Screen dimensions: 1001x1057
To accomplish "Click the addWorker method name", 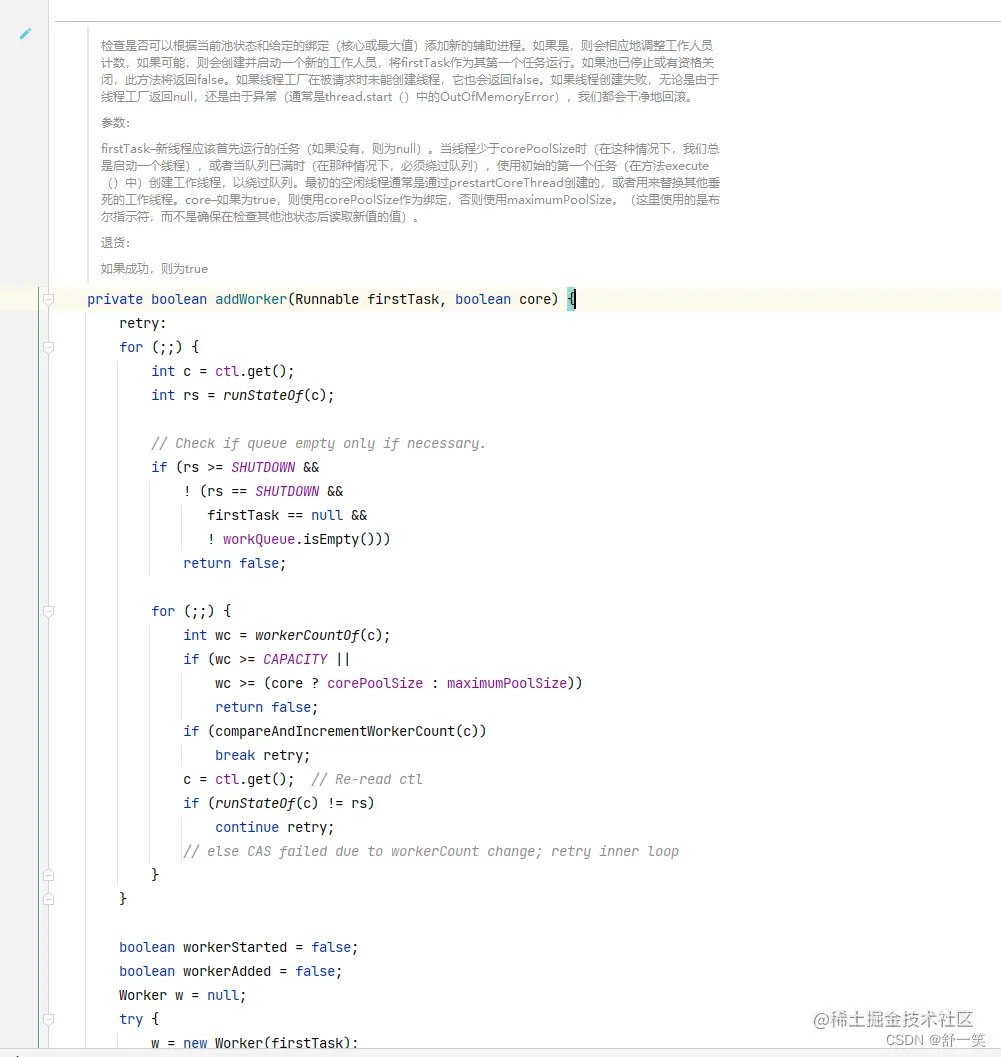I will tap(251, 299).
